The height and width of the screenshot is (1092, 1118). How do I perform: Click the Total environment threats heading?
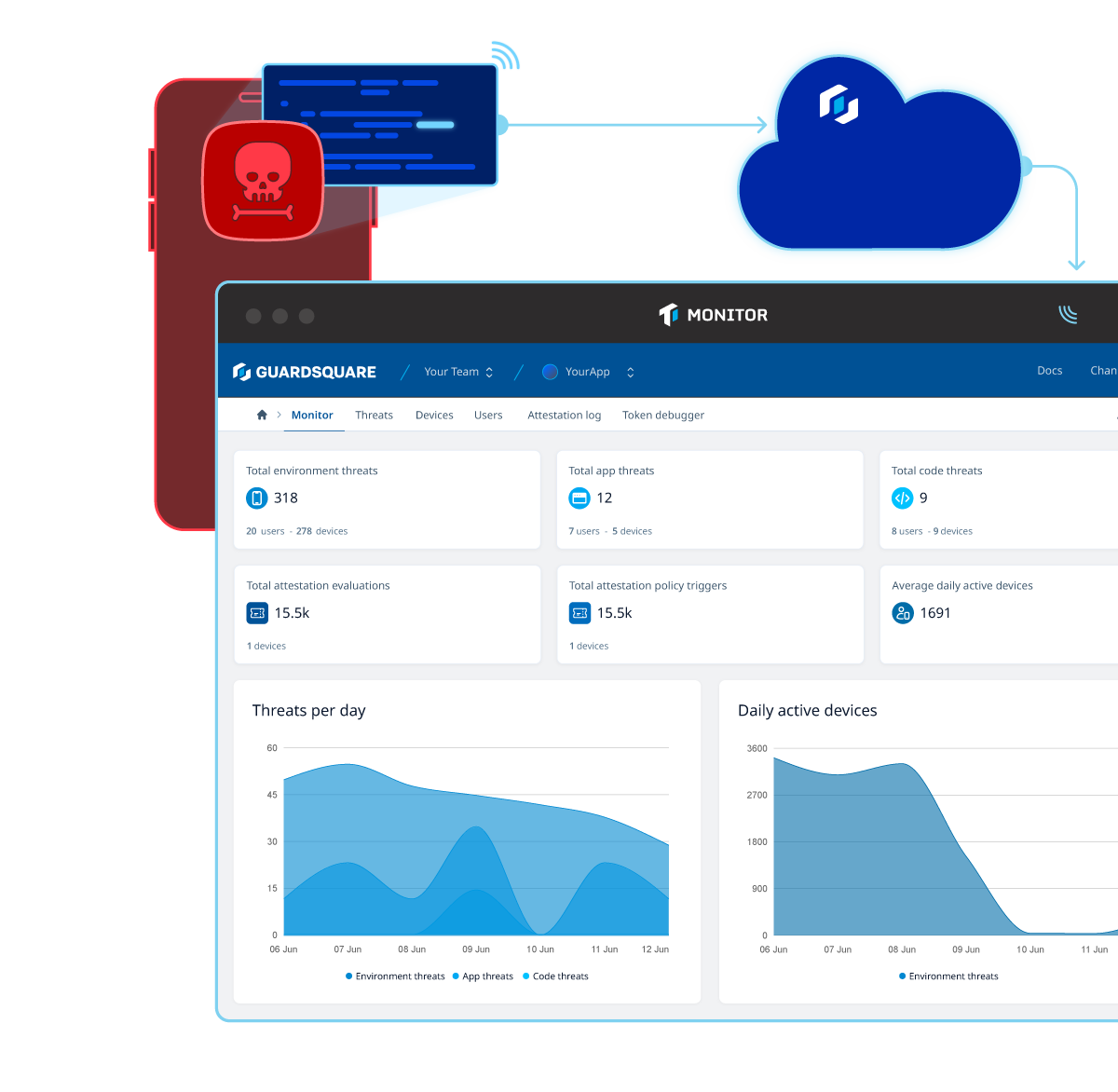312,471
